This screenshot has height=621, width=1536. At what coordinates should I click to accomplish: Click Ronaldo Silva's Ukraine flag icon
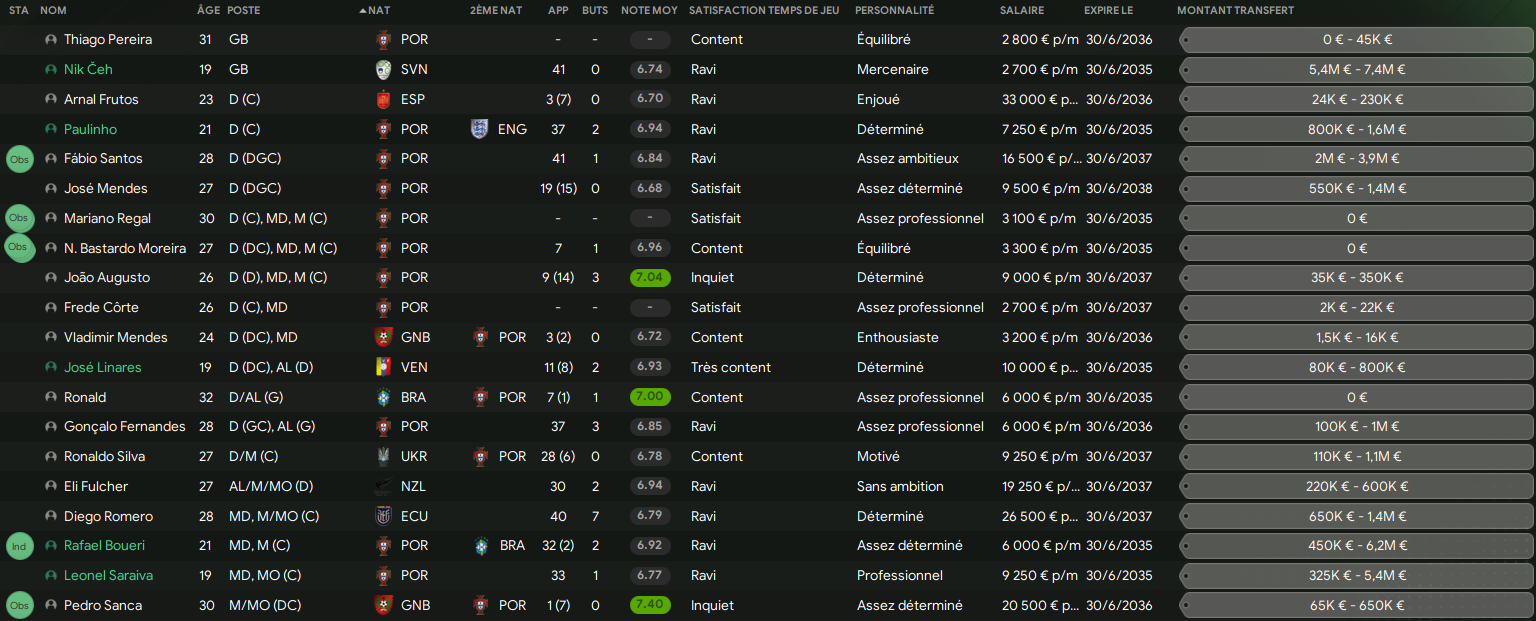[383, 456]
